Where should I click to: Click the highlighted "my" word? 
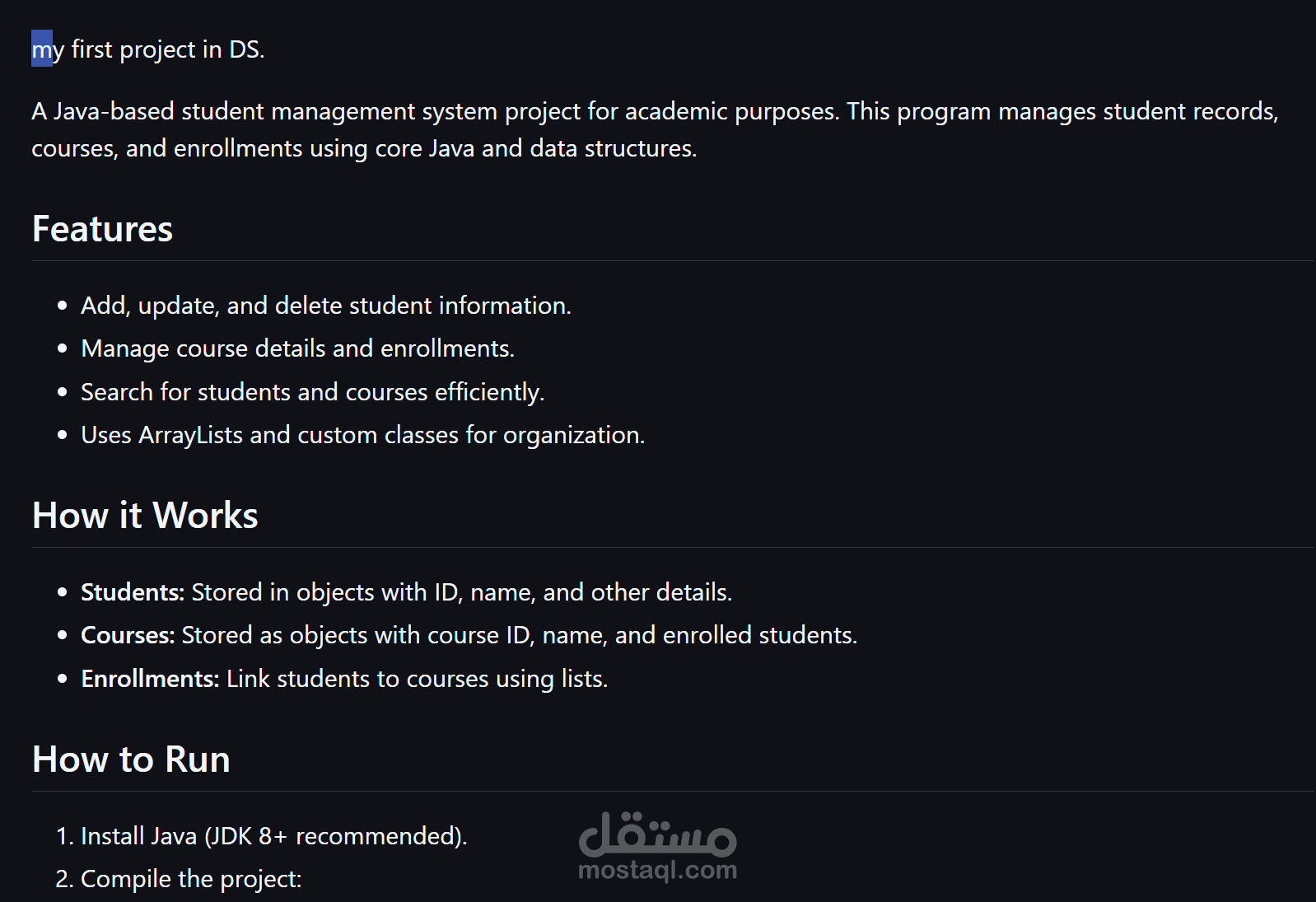tap(42, 49)
